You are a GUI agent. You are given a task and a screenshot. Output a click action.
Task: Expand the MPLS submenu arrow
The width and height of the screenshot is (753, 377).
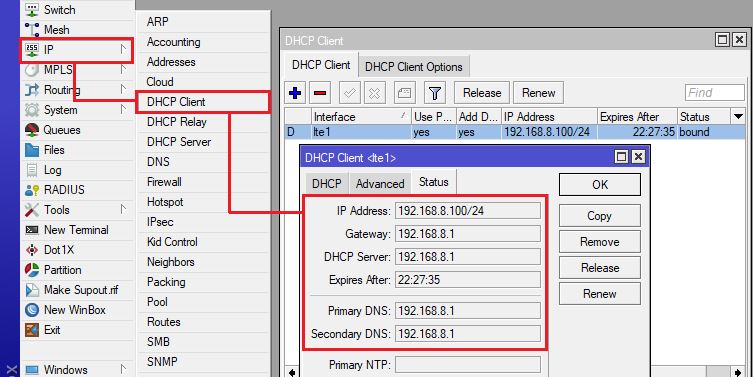(124, 69)
